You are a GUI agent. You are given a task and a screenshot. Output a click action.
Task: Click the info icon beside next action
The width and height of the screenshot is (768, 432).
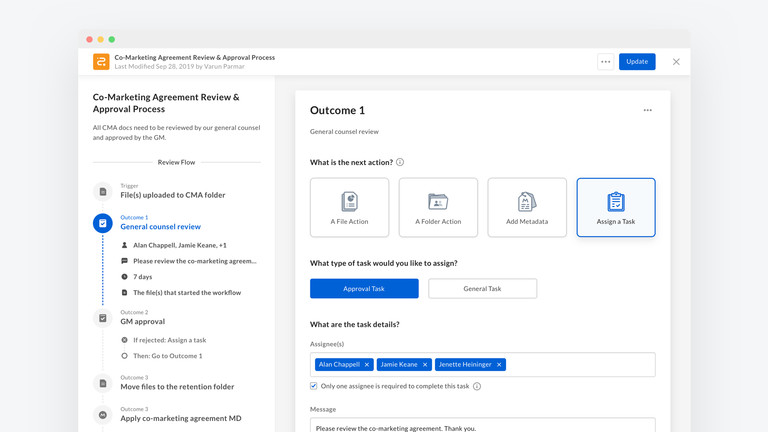click(x=400, y=162)
